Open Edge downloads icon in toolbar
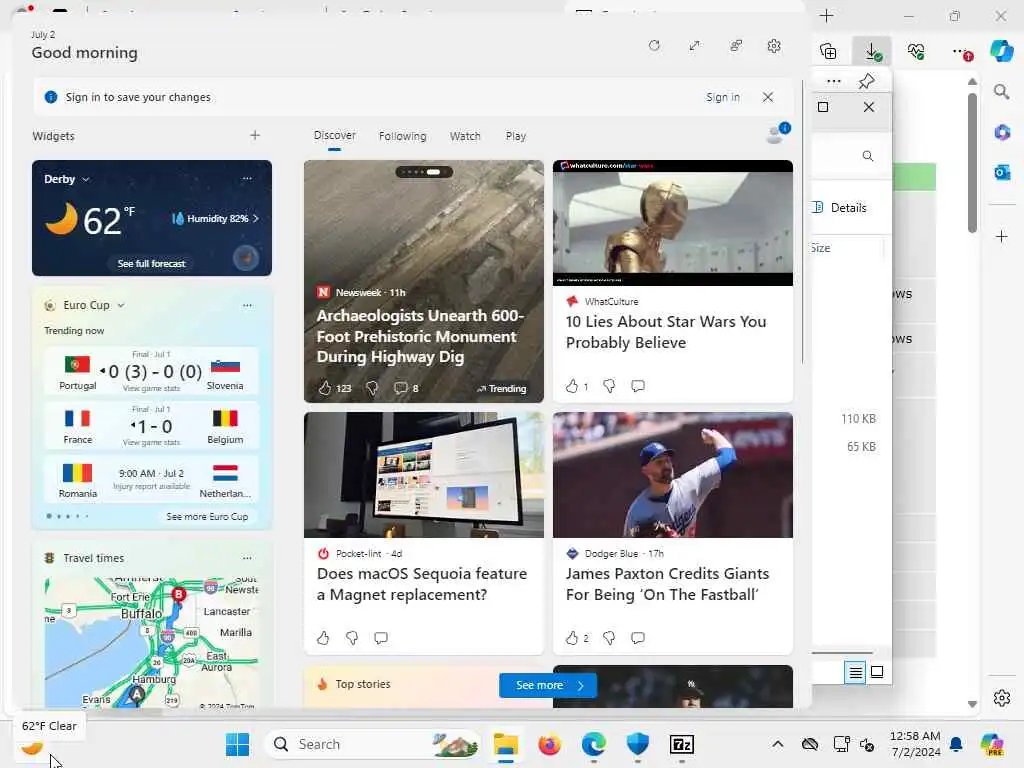 click(872, 51)
